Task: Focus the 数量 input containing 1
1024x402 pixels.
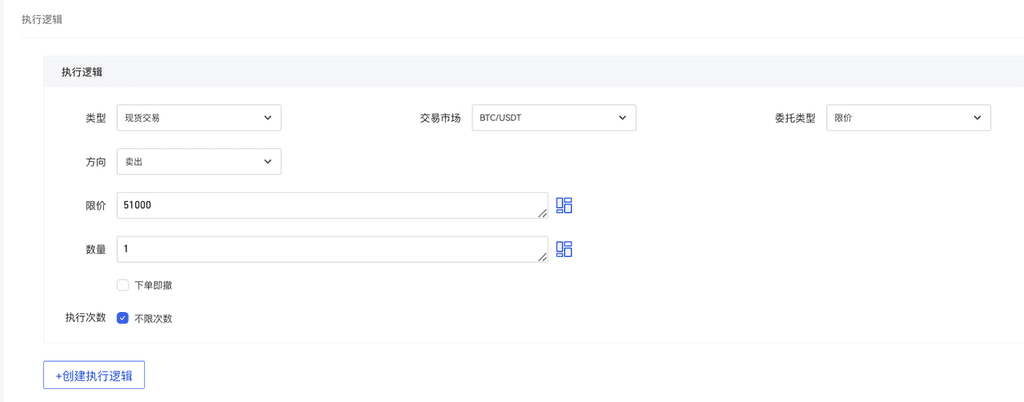Action: click(x=330, y=249)
